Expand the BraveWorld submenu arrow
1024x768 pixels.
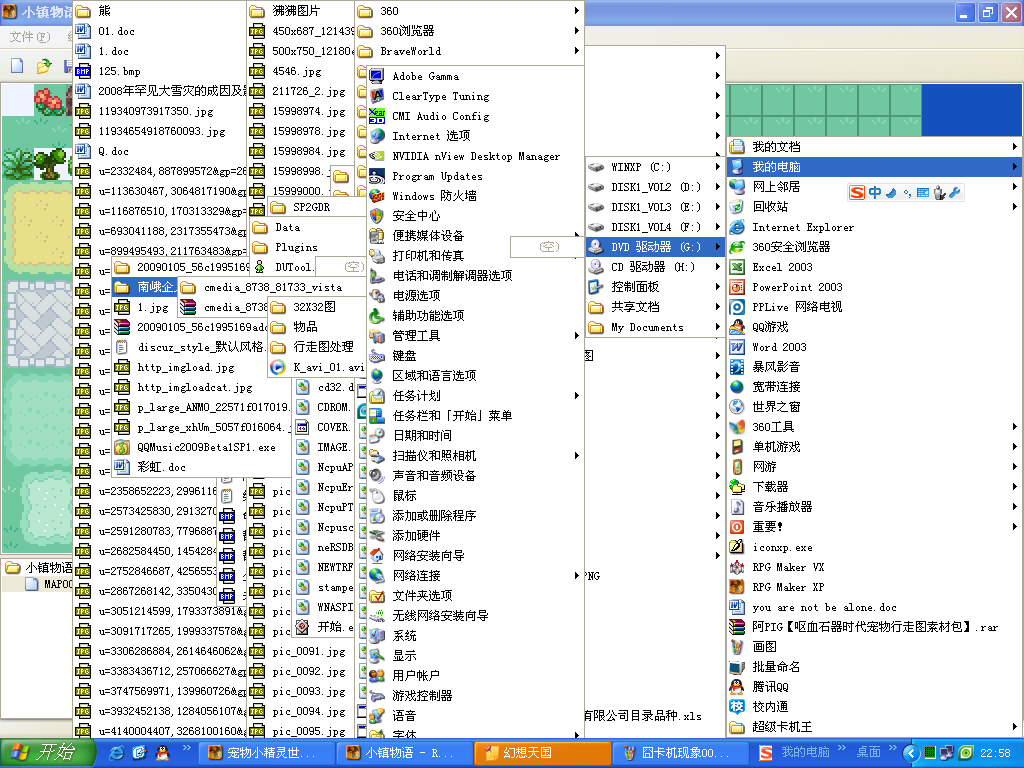[577, 51]
